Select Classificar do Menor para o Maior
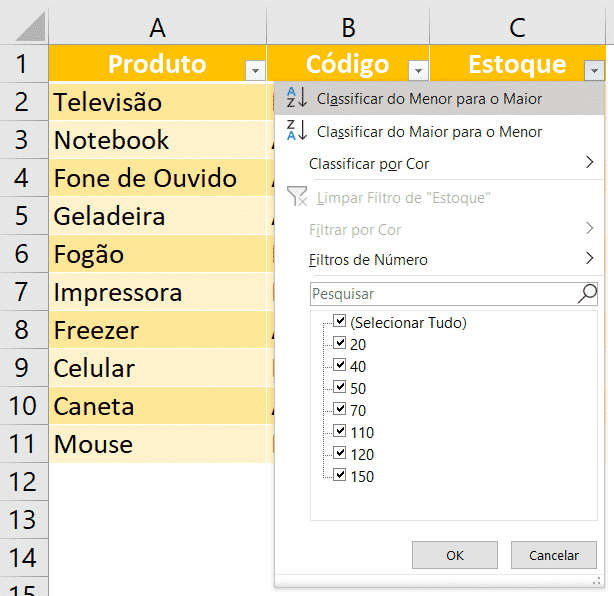The height and width of the screenshot is (596, 614). (429, 98)
